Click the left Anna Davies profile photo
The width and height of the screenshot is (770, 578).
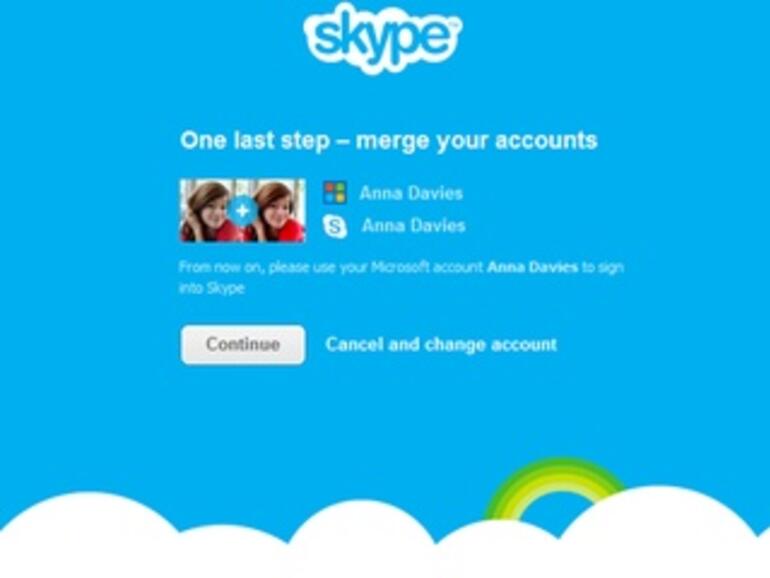click(x=211, y=211)
